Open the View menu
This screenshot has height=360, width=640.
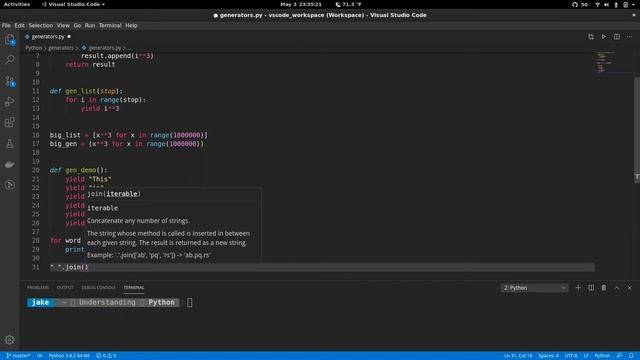63,25
